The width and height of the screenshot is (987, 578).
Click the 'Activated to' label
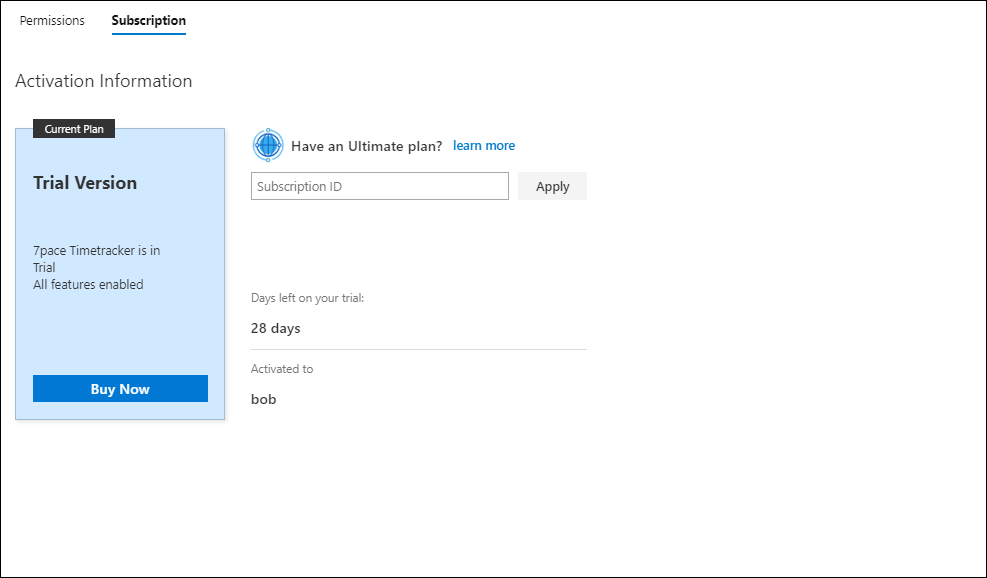[x=282, y=369]
